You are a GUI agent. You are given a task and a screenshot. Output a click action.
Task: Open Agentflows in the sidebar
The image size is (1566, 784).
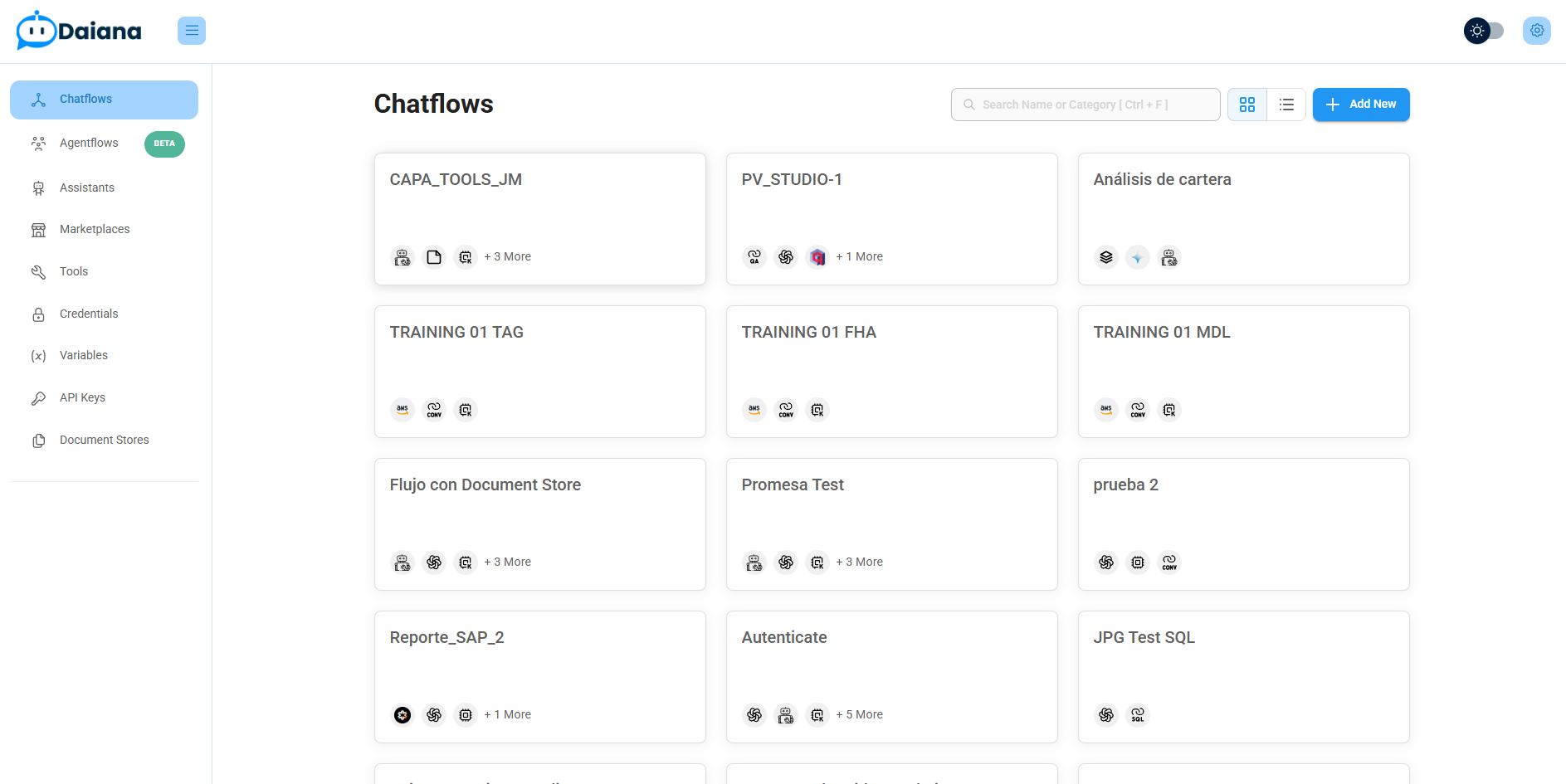pos(89,144)
